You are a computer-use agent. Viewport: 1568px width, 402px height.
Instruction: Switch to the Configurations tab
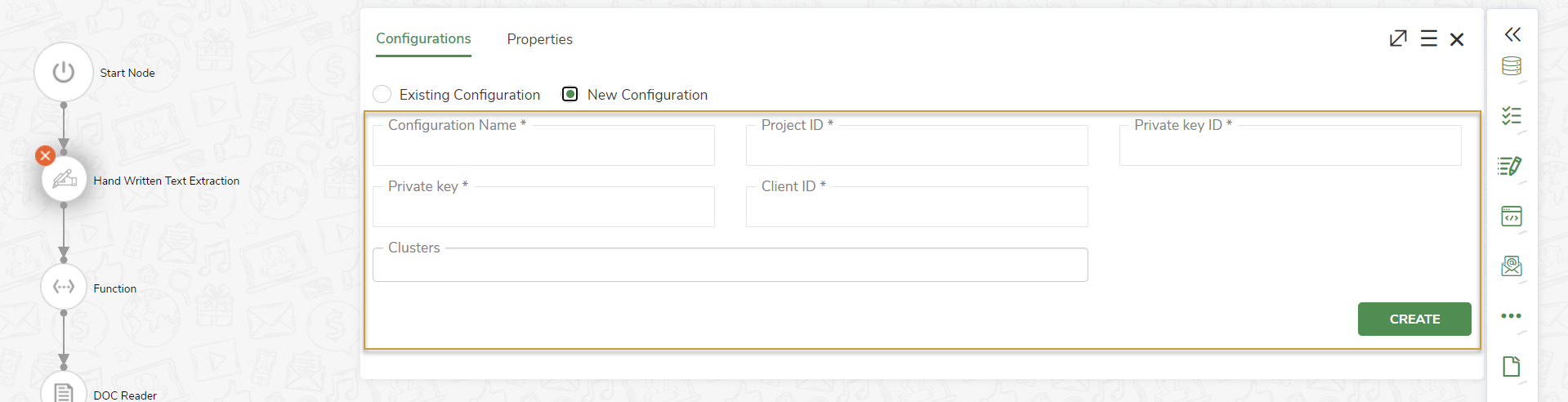423,38
